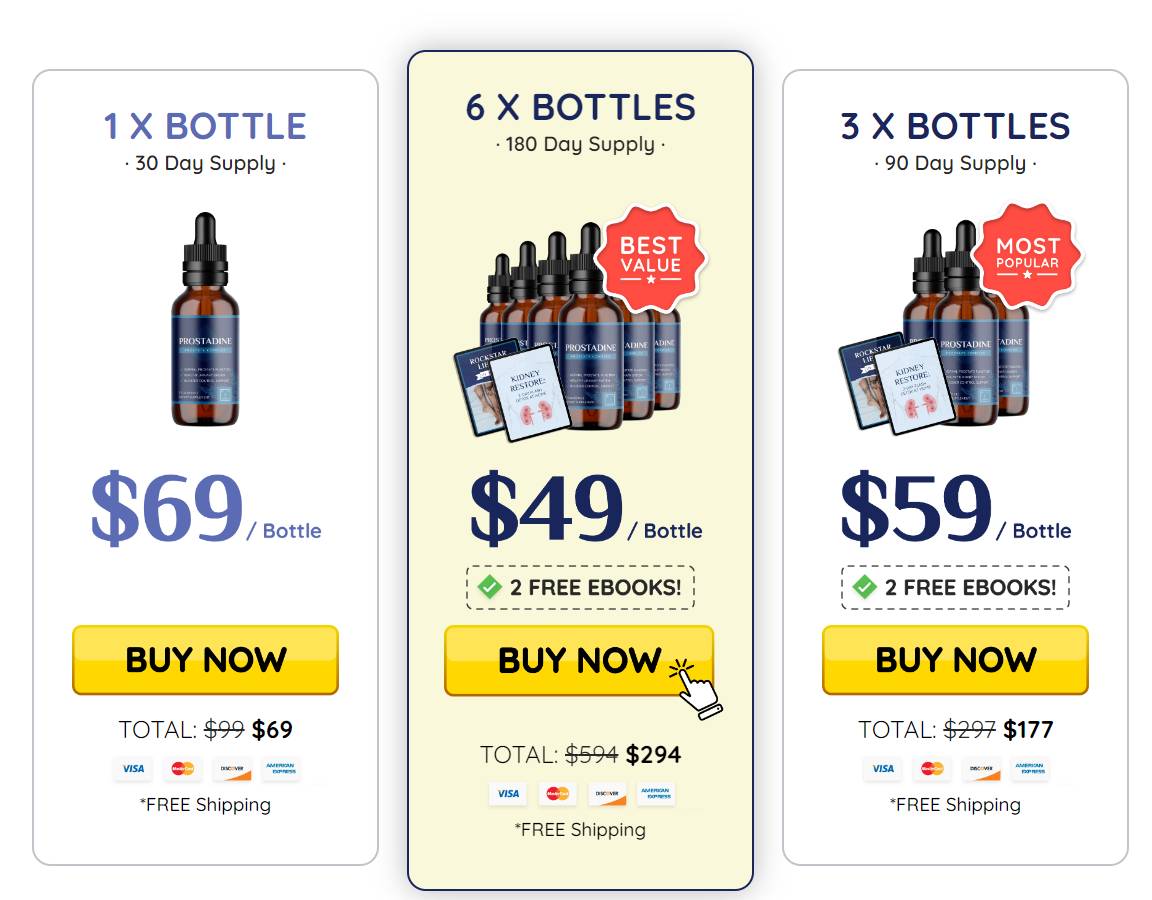Click BUY NOW on the 6 bottles plan

point(579,660)
